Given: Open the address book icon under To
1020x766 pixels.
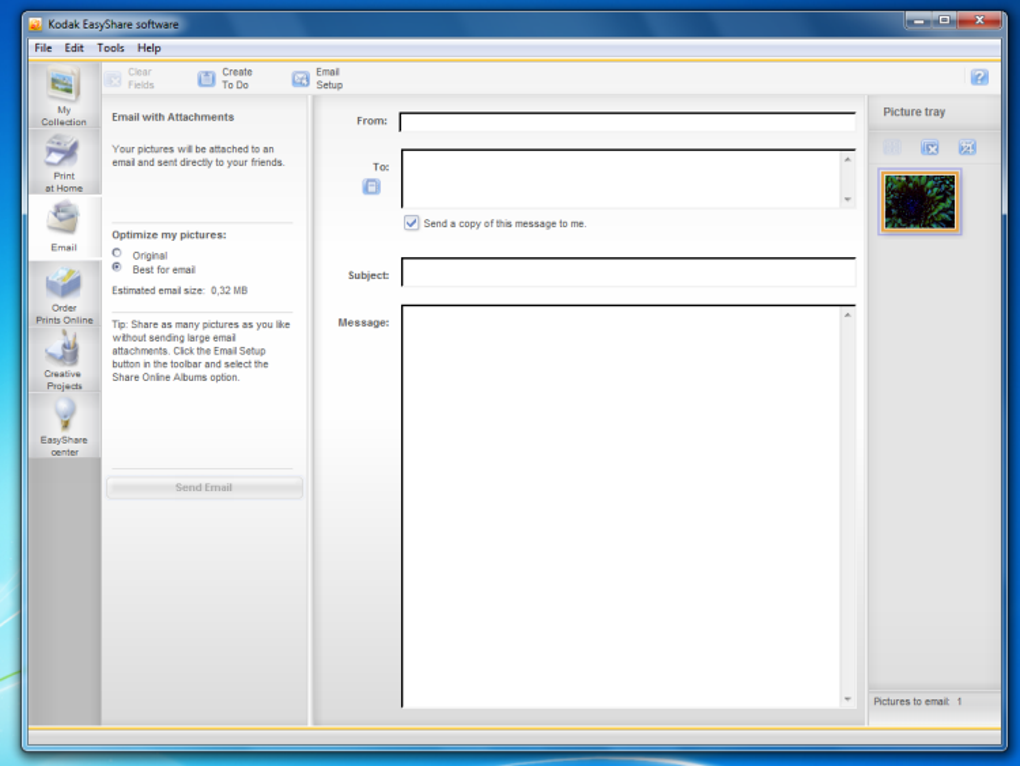Looking at the screenshot, I should 371,187.
